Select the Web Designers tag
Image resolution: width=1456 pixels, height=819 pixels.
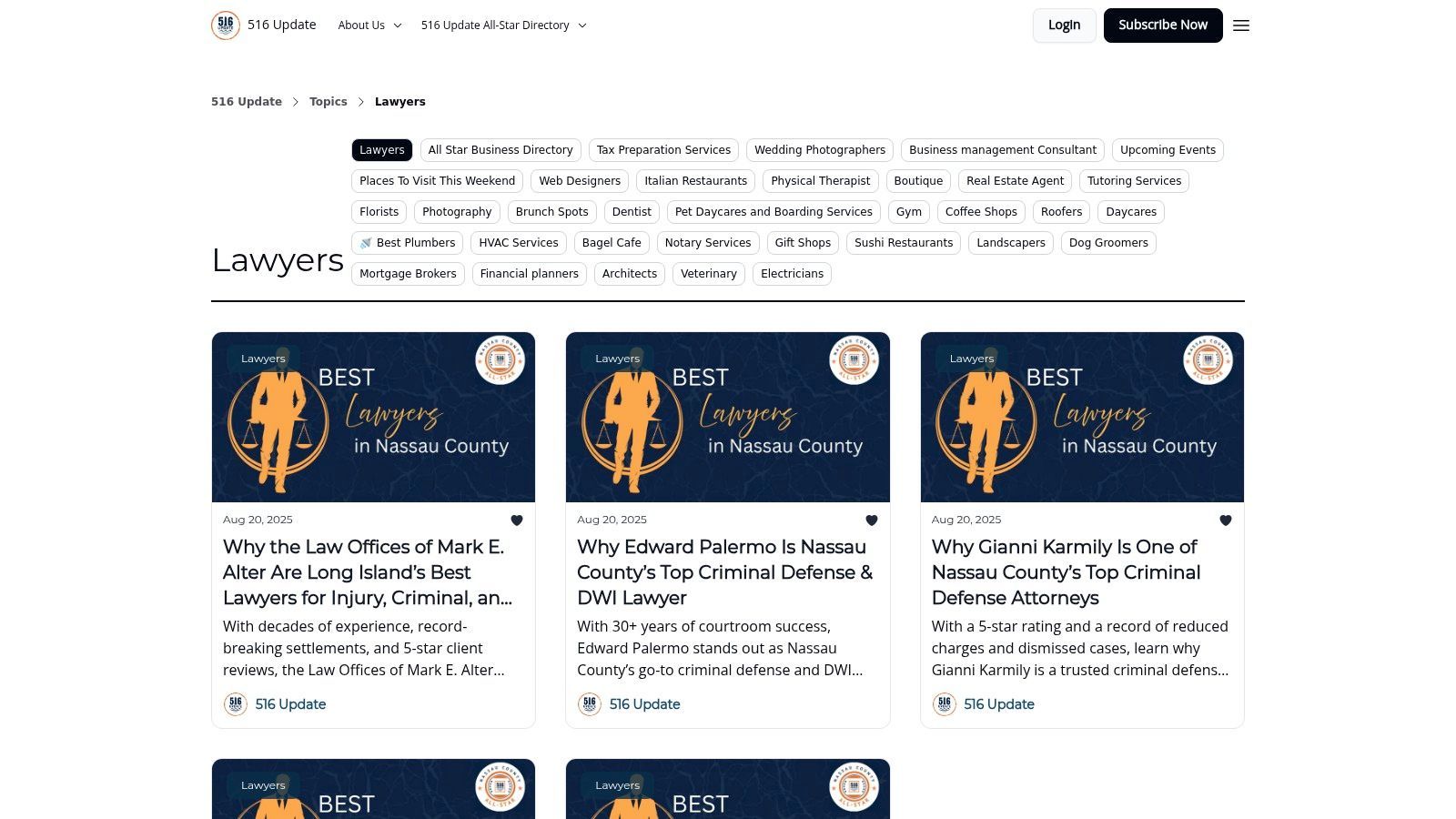coord(580,181)
